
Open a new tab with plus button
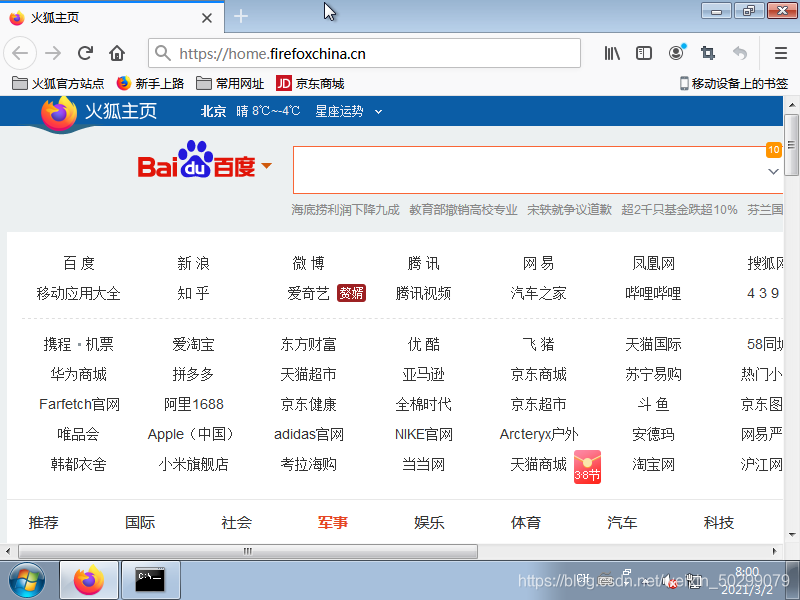coord(241,17)
